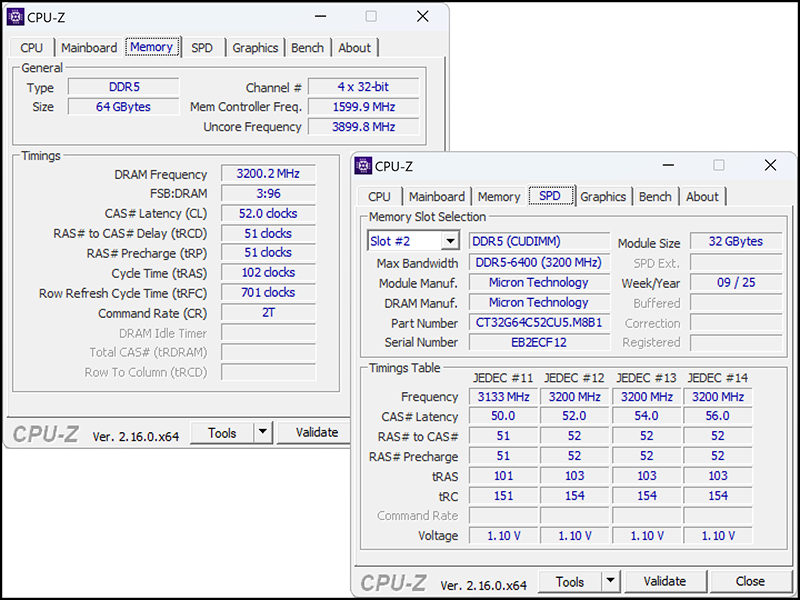
Task: Switch to Mainboard tab in the Memory window
Action: (x=89, y=48)
